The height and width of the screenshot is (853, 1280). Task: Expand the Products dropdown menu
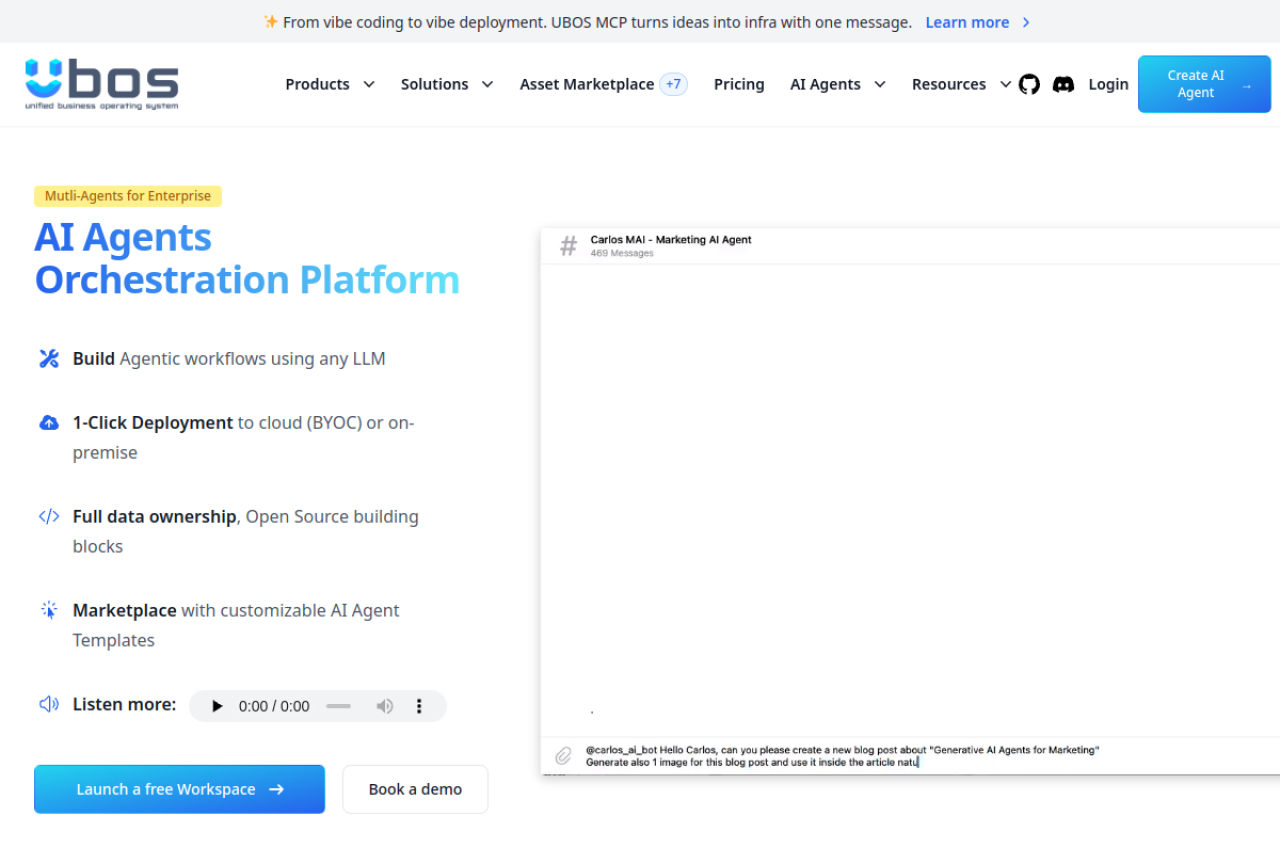[x=330, y=84]
